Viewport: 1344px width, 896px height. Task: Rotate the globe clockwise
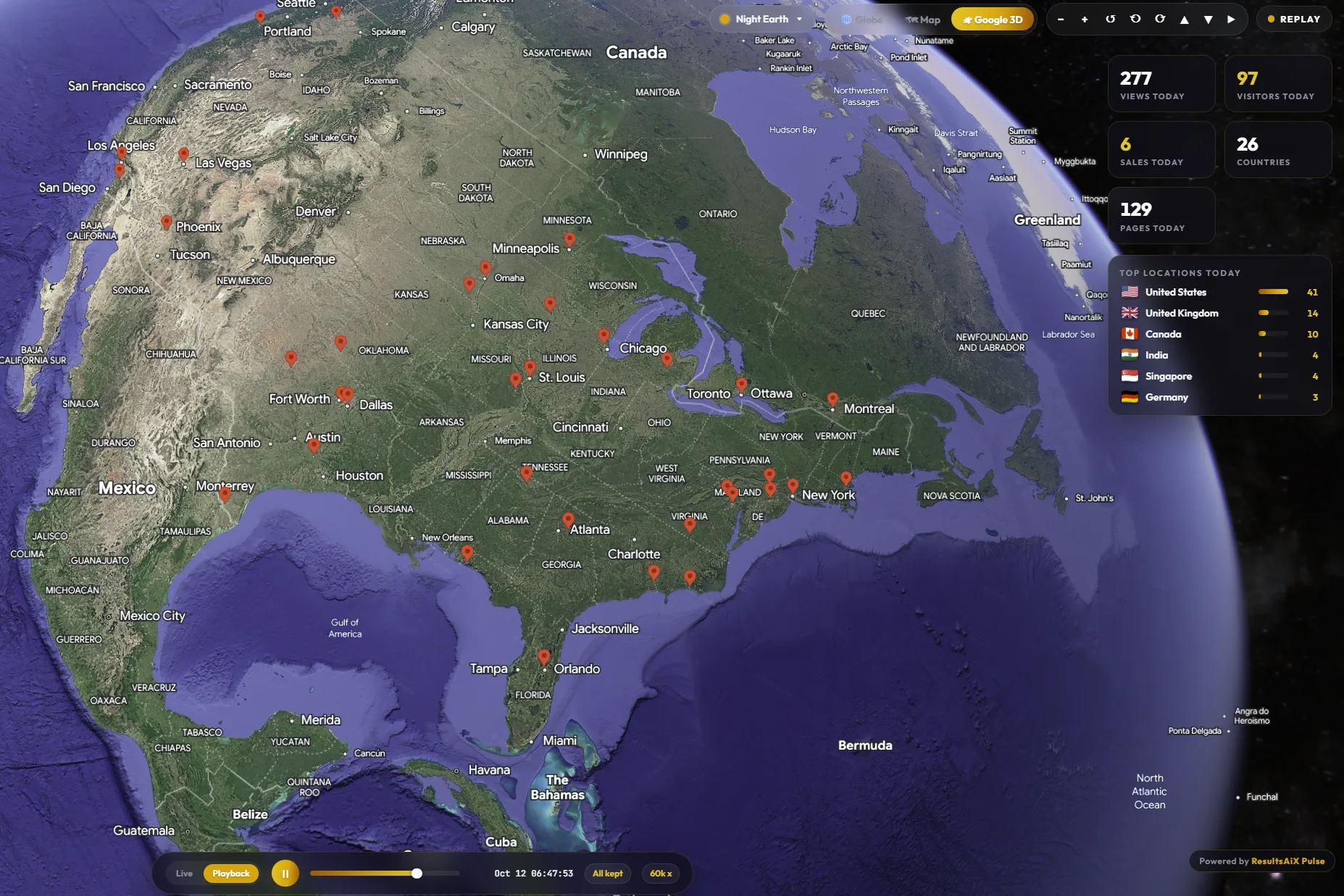(1160, 20)
